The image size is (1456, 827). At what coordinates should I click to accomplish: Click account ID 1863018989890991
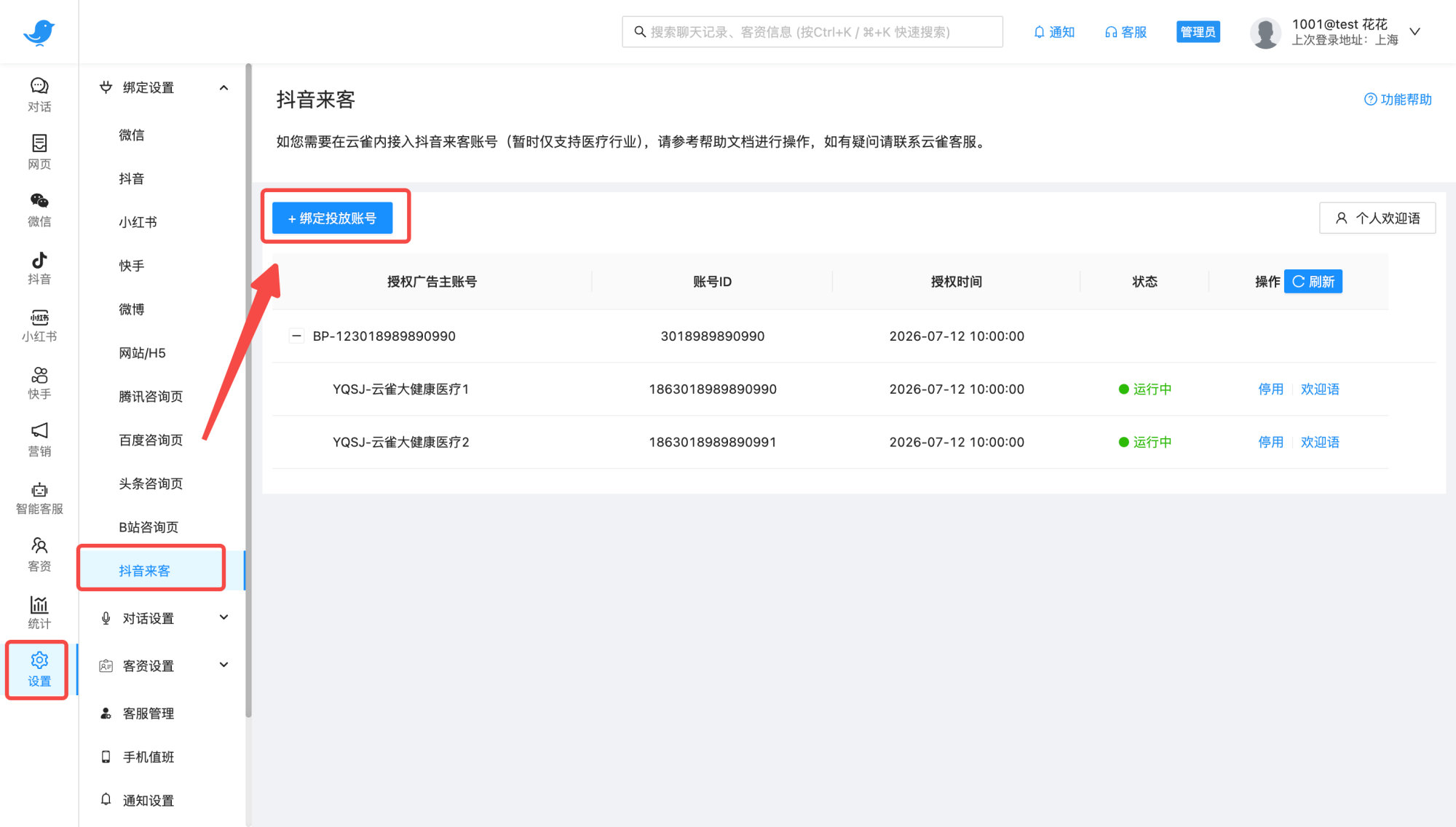(x=713, y=442)
